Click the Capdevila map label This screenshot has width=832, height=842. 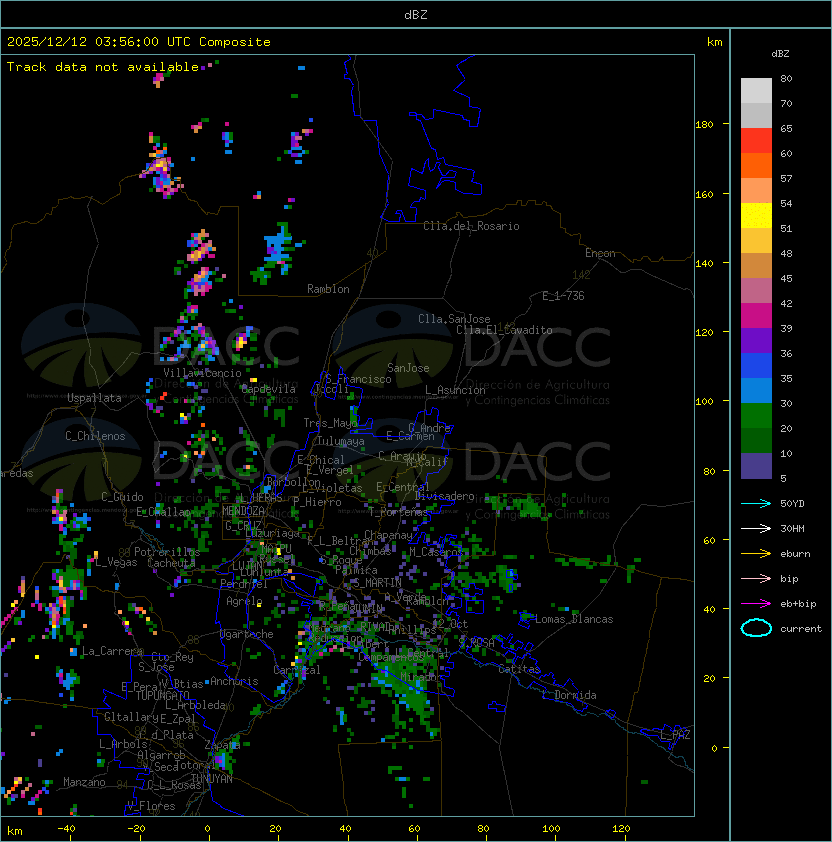tap(268, 389)
